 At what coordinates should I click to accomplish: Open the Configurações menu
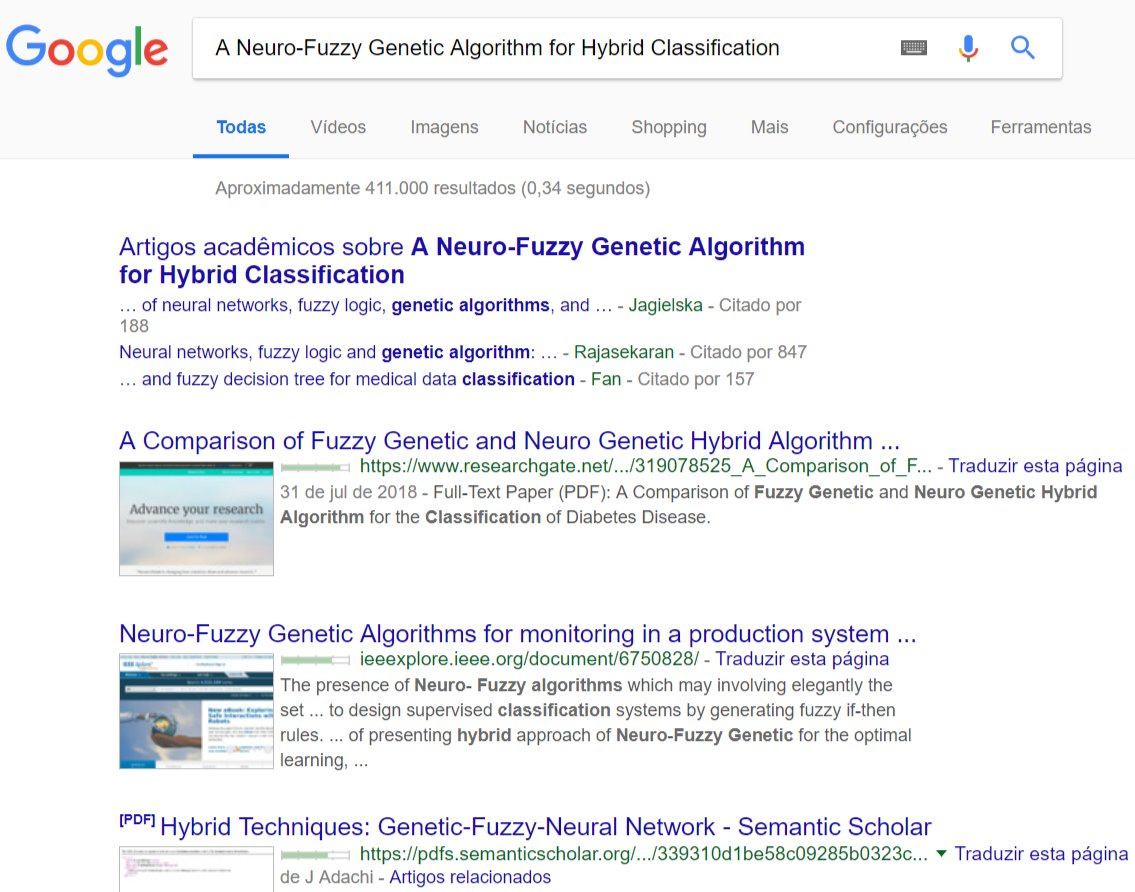tap(890, 127)
